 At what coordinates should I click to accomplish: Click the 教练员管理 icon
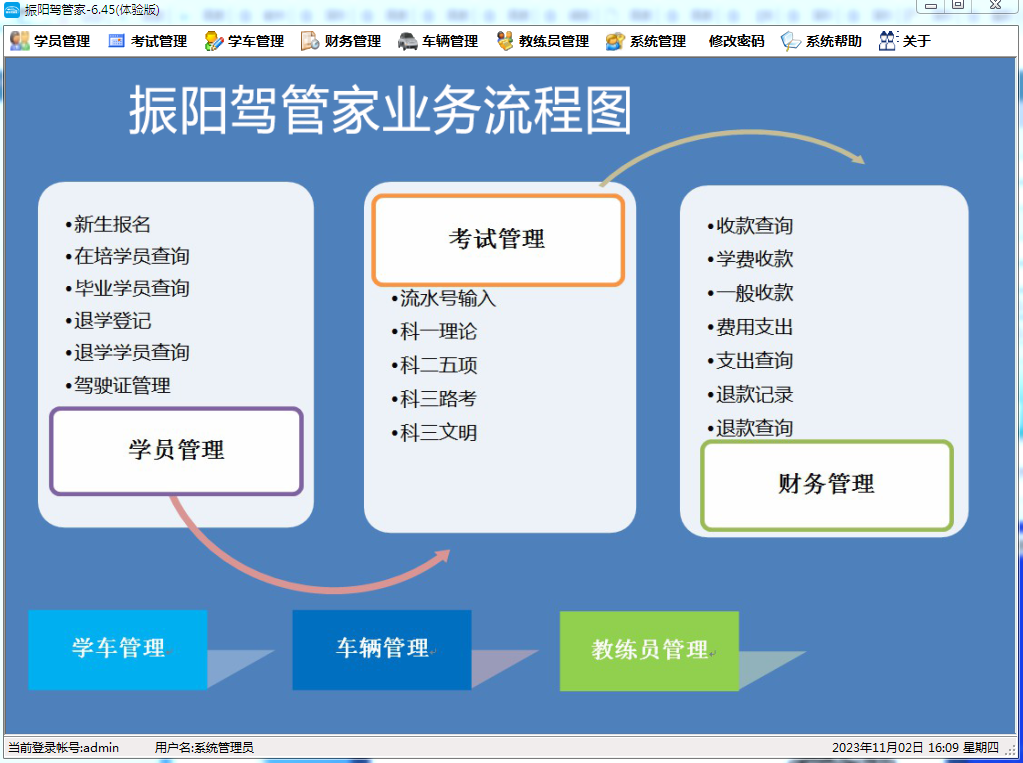(x=505, y=41)
